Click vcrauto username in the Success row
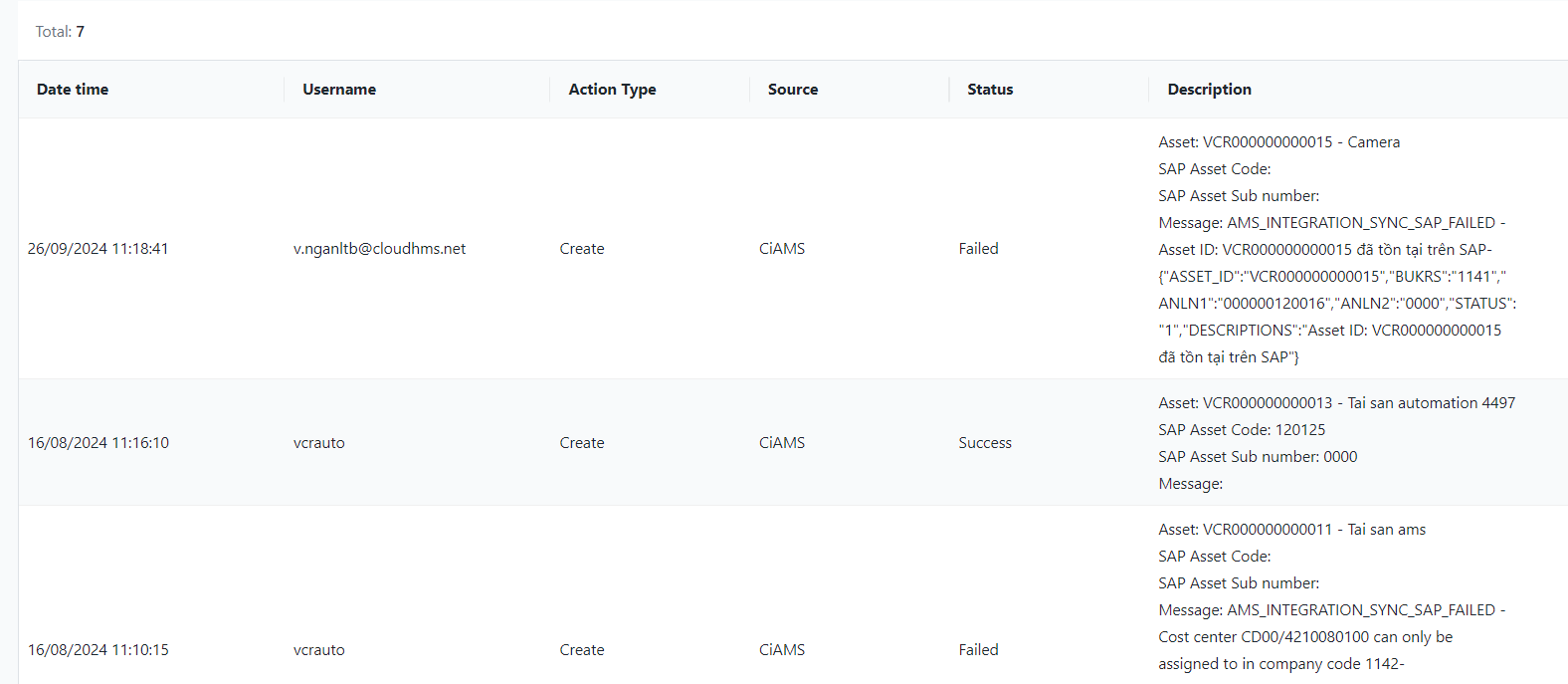 click(x=319, y=443)
